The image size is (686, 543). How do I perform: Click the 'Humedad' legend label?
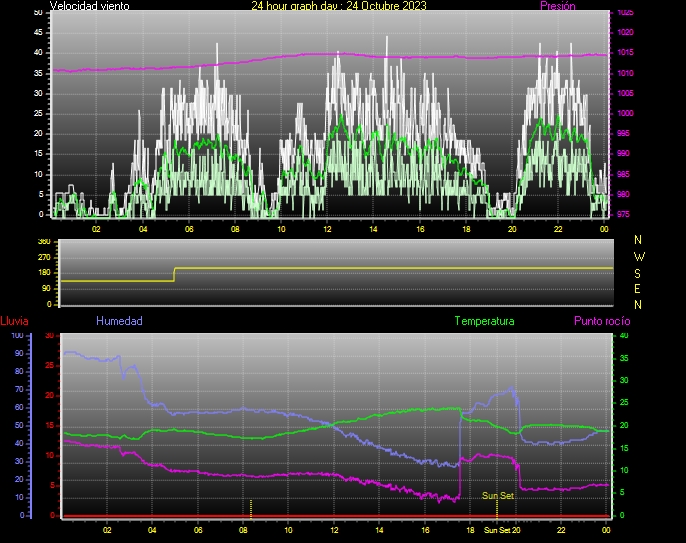pyautogui.click(x=119, y=321)
